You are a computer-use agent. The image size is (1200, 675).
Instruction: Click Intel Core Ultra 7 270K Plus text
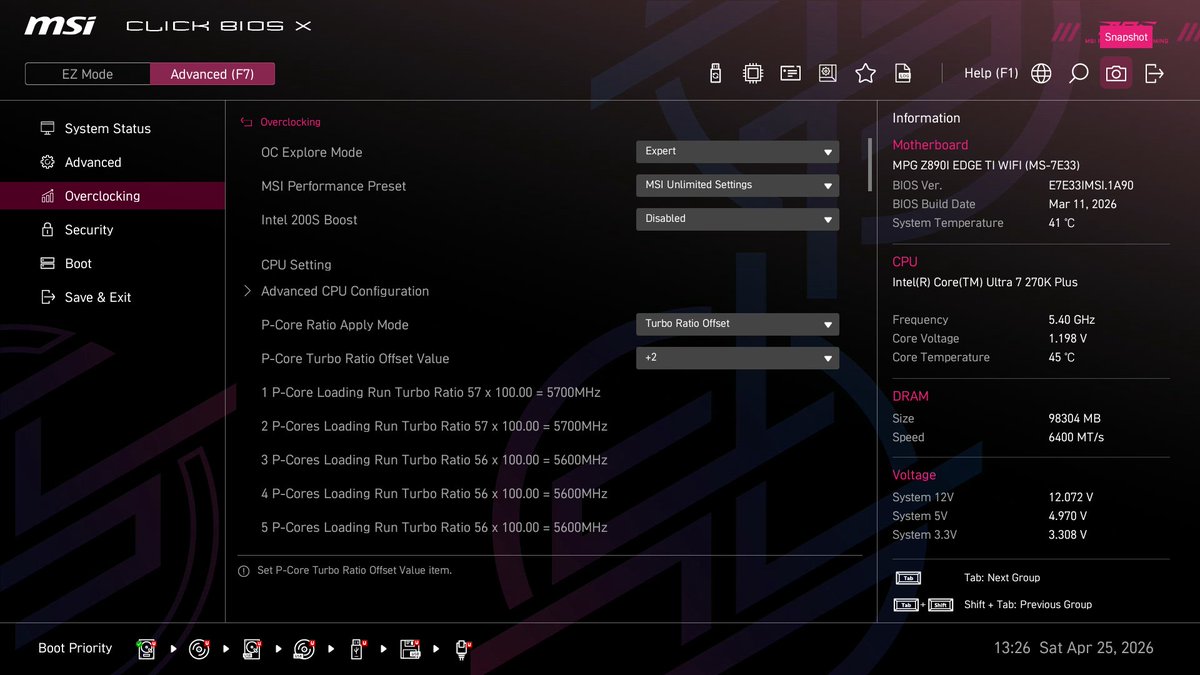(x=985, y=282)
